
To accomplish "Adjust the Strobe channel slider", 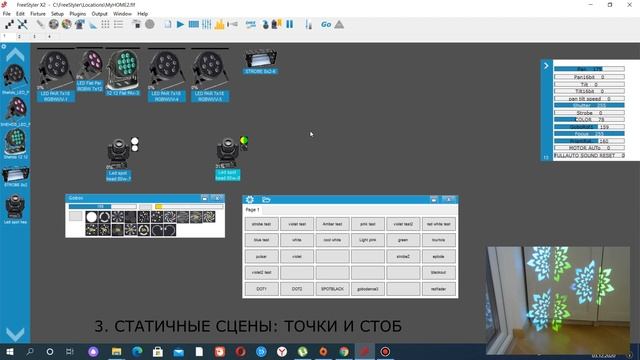I will tap(589, 113).
